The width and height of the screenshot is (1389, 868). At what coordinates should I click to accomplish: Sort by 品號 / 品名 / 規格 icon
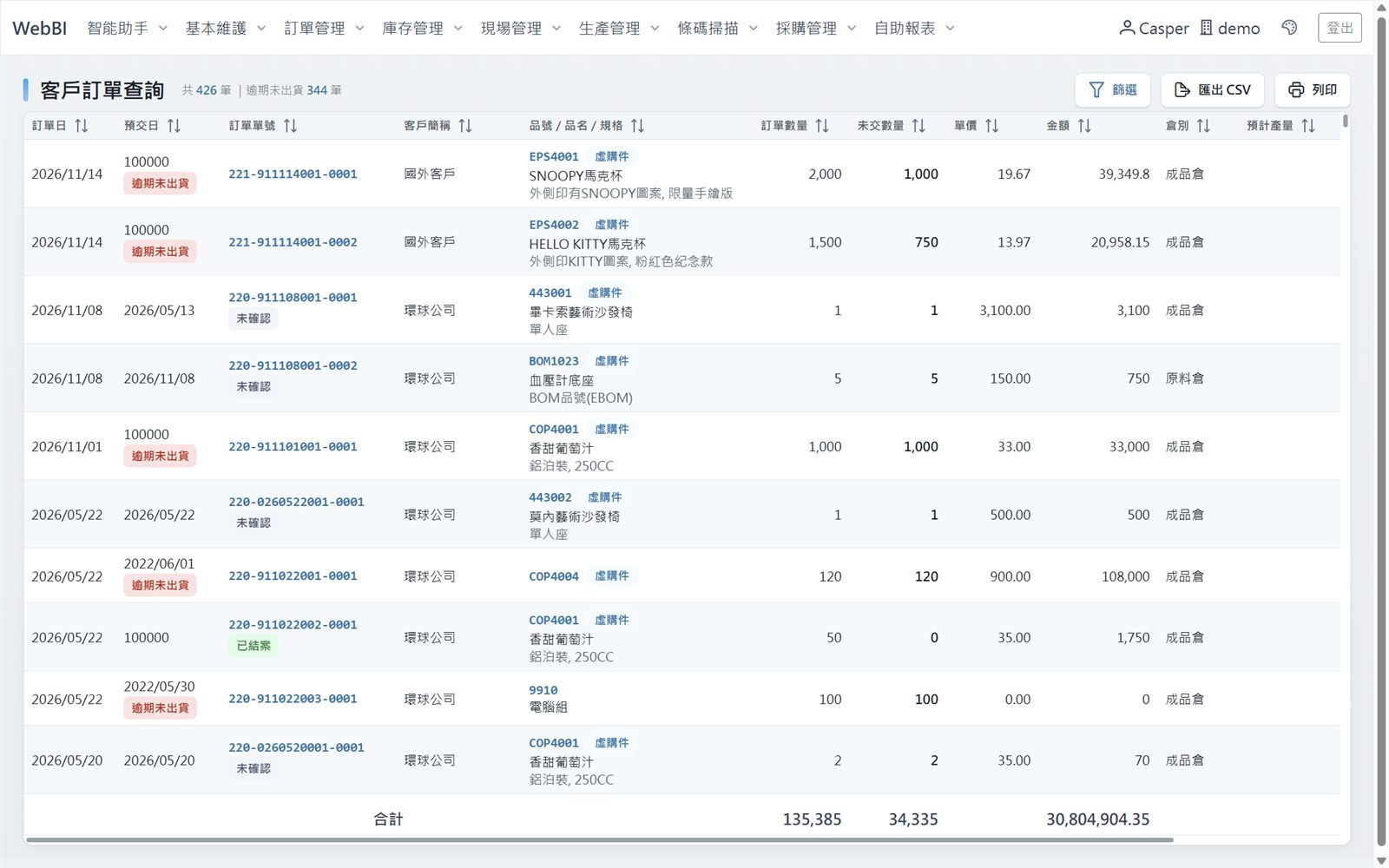(x=637, y=126)
